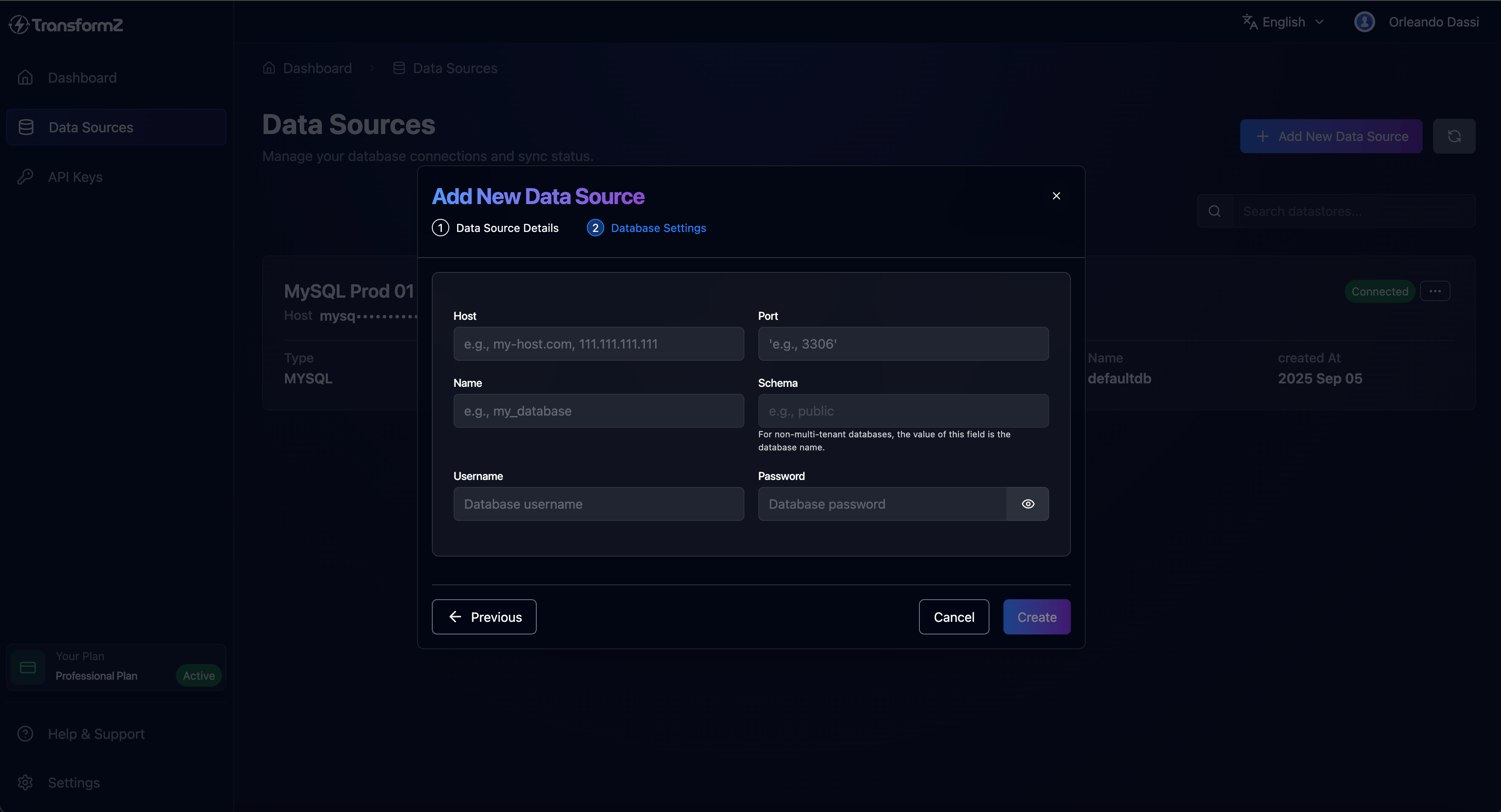Click the refresh icon next to Add New Data Source
This screenshot has height=812, width=1501.
point(1454,136)
